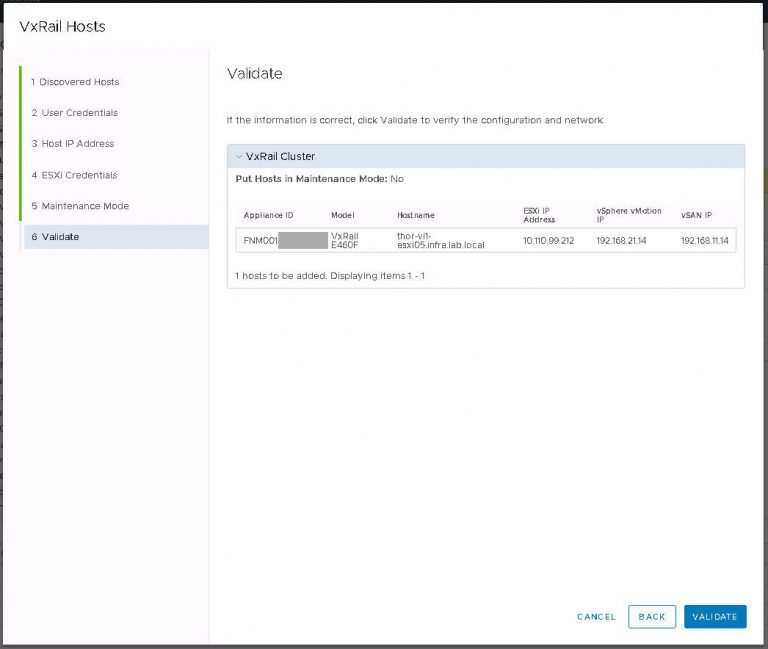
Task: Click the '1 hosts to be added' footer text
Action: click(x=330, y=276)
